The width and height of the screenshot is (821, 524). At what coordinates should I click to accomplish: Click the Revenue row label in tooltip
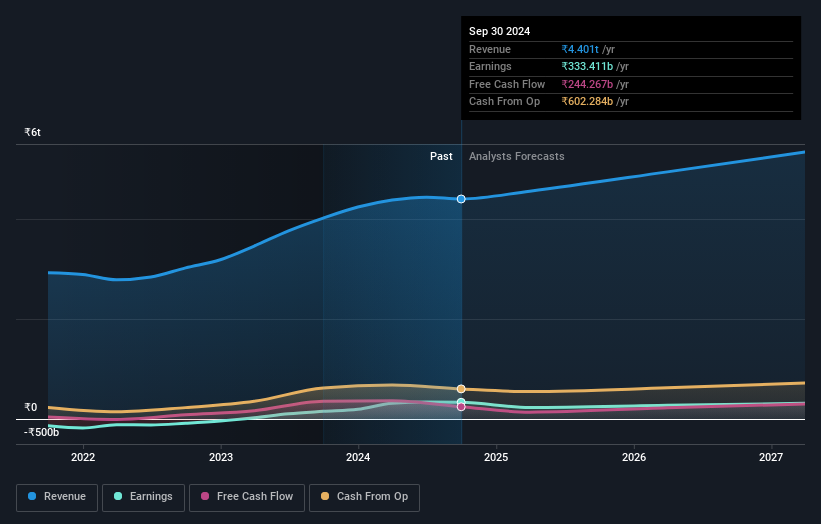[x=490, y=49]
